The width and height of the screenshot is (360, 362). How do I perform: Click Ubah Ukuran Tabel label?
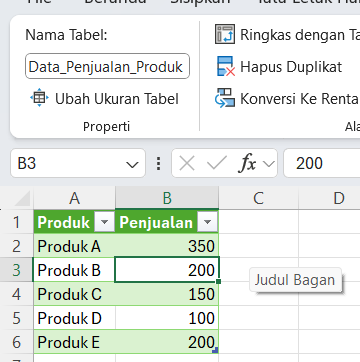click(117, 99)
